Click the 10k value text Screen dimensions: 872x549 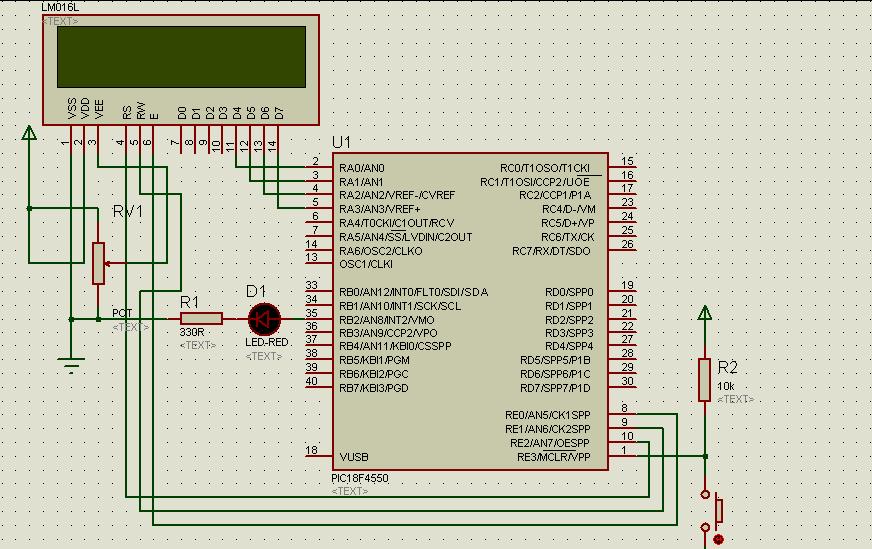pyautogui.click(x=726, y=386)
